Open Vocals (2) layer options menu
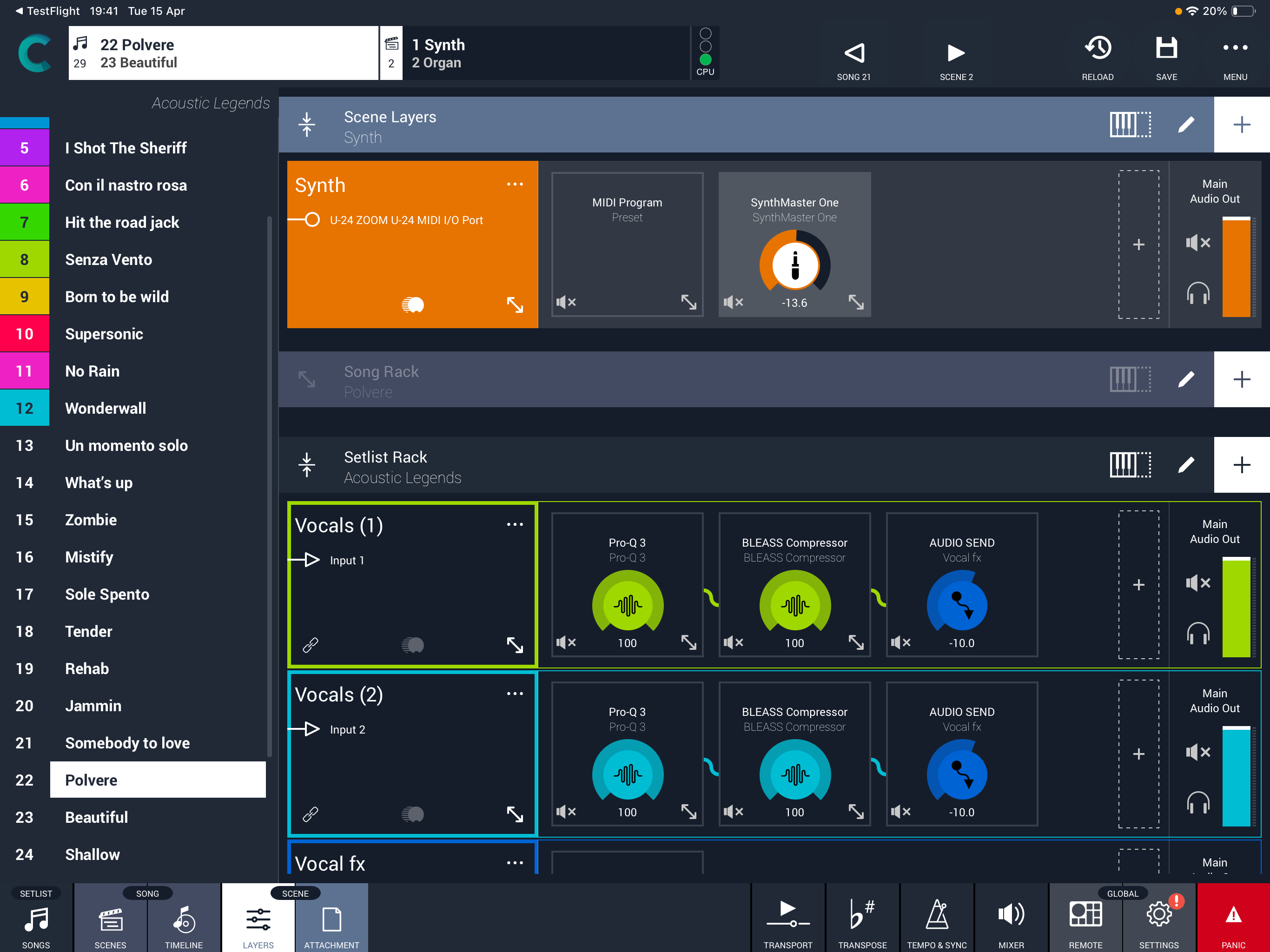The height and width of the screenshot is (952, 1270). click(x=515, y=693)
